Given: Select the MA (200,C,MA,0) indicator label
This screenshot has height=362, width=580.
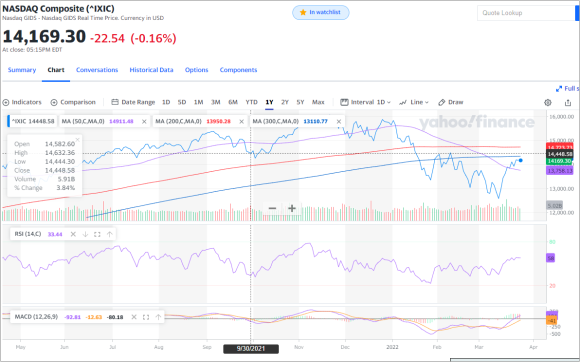Looking at the screenshot, I should (178, 121).
